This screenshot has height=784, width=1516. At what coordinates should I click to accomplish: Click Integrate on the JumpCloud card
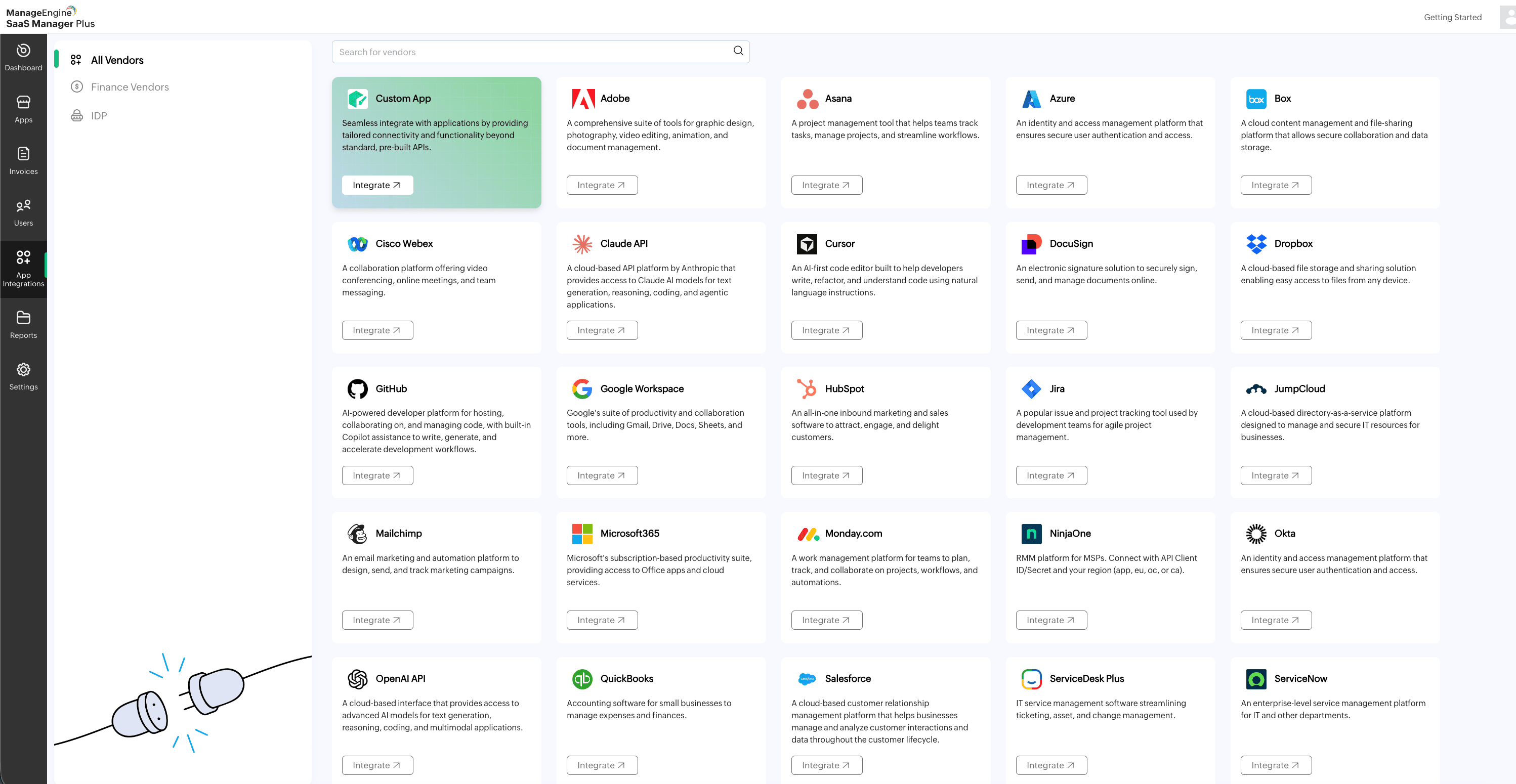(x=1276, y=475)
